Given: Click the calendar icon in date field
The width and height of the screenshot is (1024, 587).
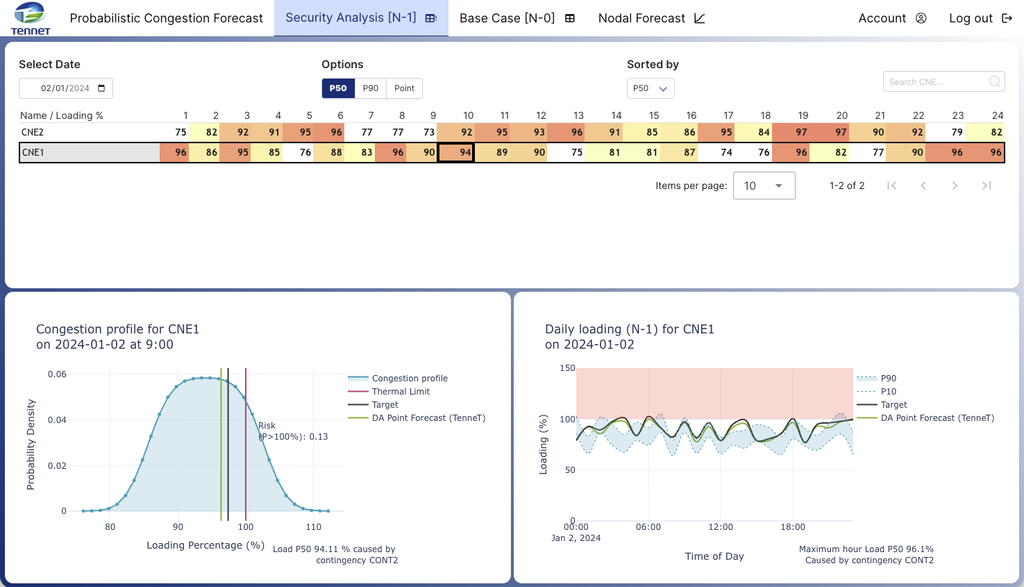Looking at the screenshot, I should tap(103, 88).
